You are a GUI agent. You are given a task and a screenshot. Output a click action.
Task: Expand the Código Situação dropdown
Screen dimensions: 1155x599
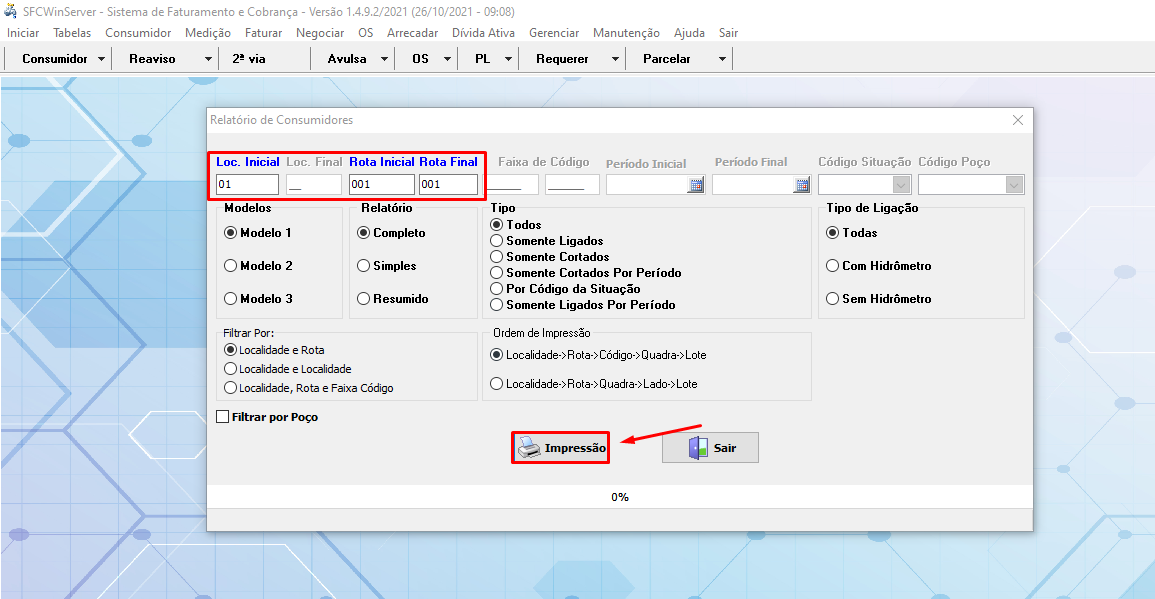(x=901, y=185)
